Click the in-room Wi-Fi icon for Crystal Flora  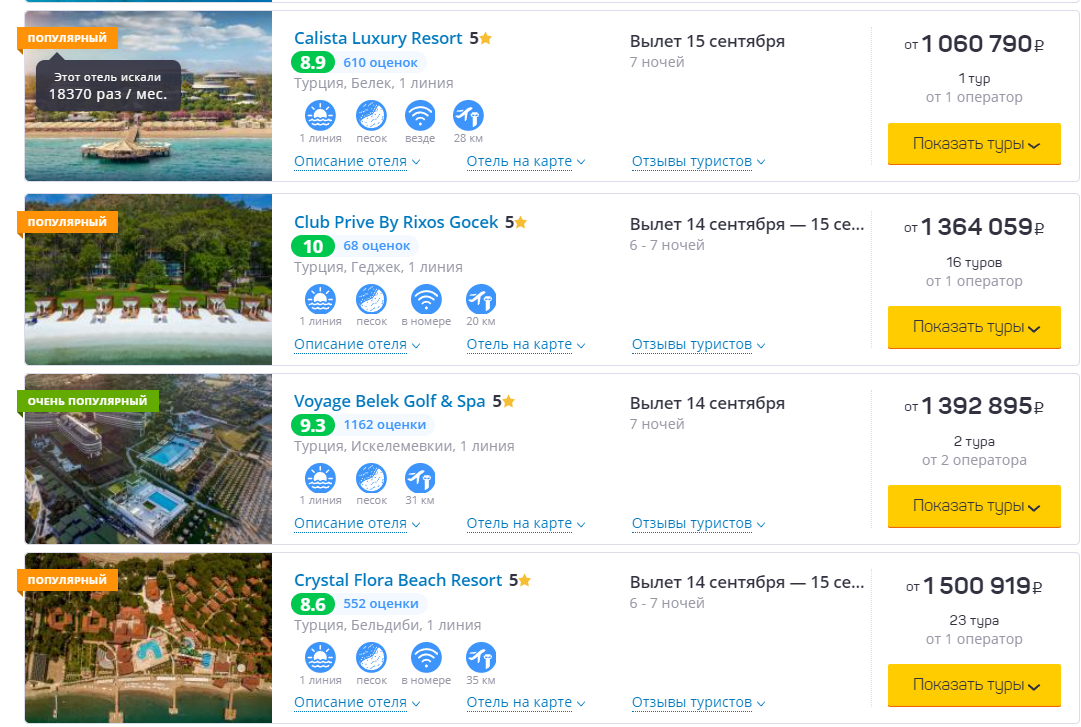[426, 658]
